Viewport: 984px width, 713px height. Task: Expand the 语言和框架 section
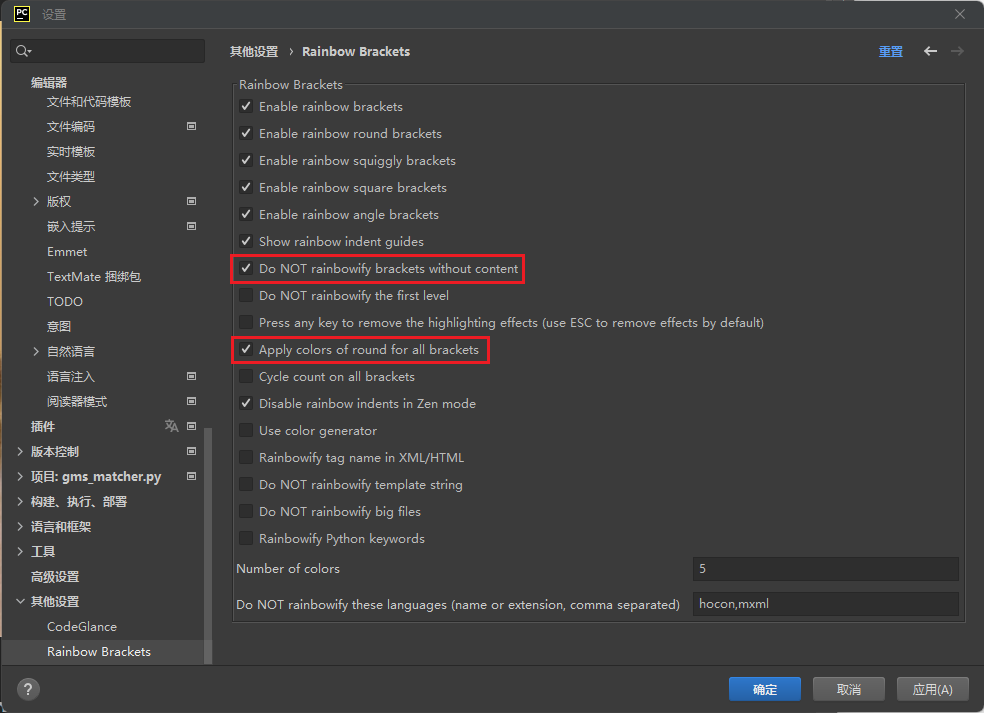point(20,527)
